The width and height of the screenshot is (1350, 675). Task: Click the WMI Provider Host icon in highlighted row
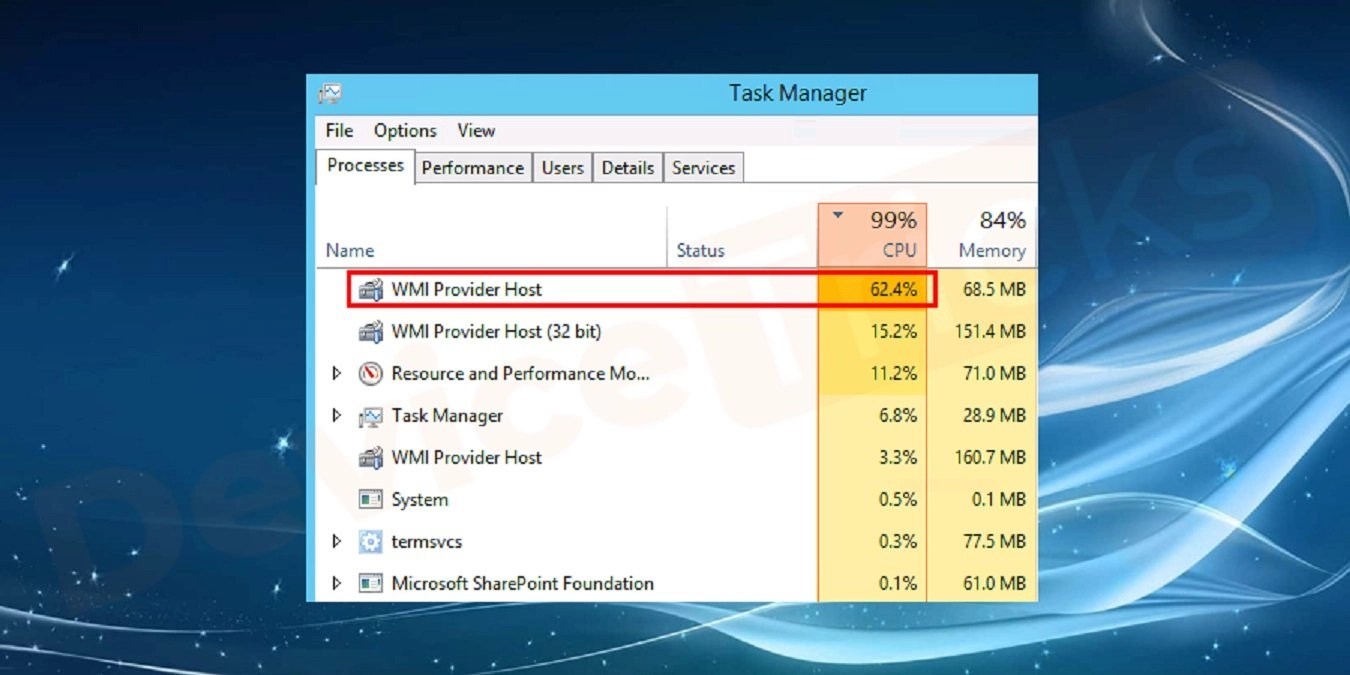point(370,290)
